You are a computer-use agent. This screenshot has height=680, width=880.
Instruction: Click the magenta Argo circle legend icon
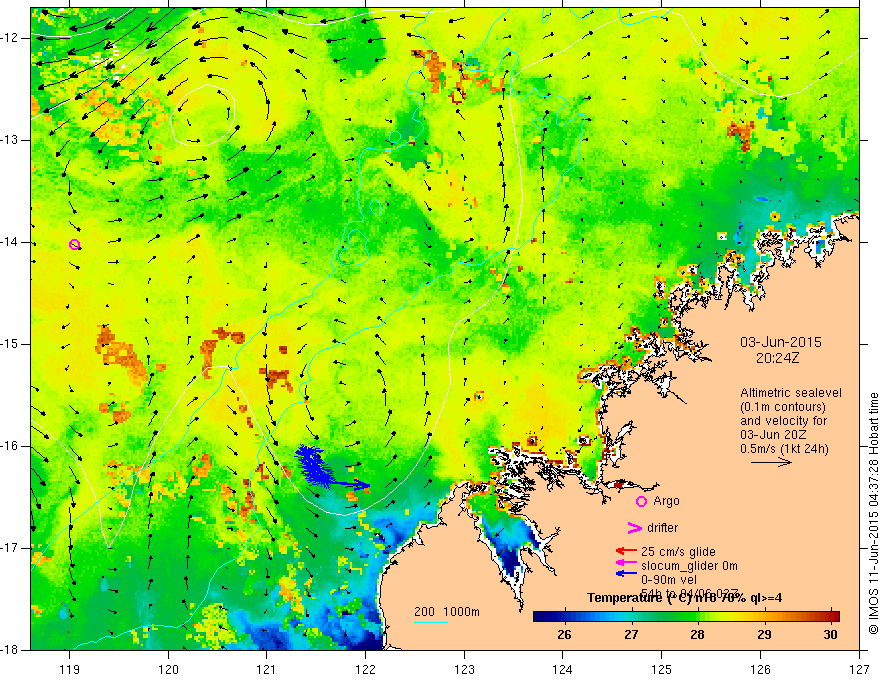pos(641,501)
